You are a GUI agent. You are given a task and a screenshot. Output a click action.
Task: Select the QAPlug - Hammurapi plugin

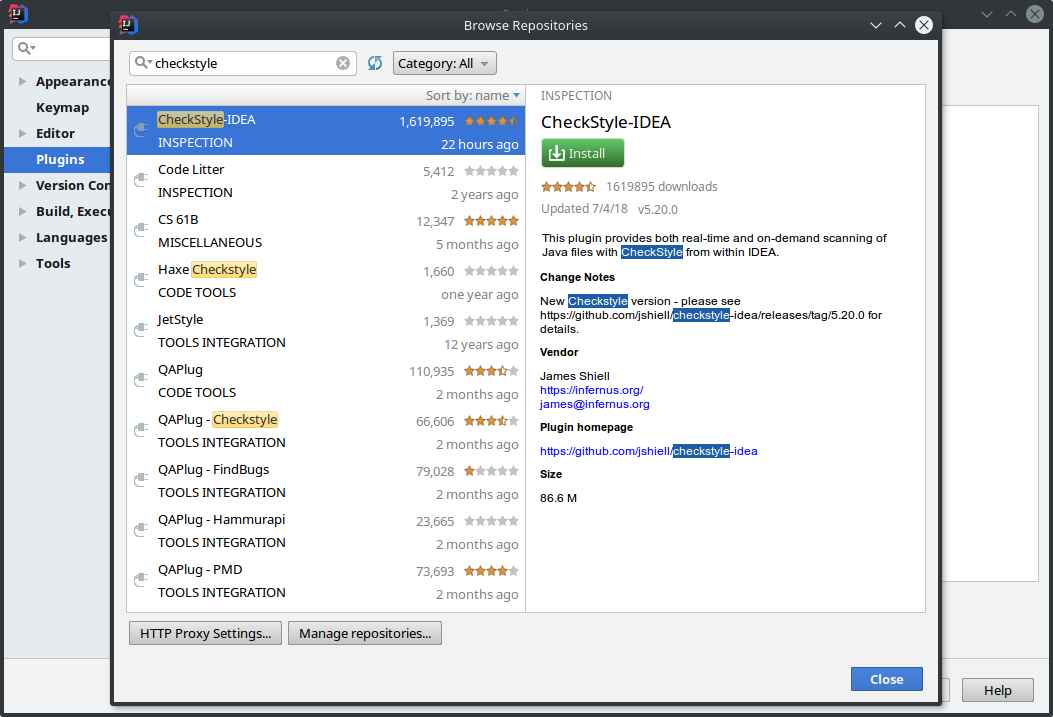(326, 530)
